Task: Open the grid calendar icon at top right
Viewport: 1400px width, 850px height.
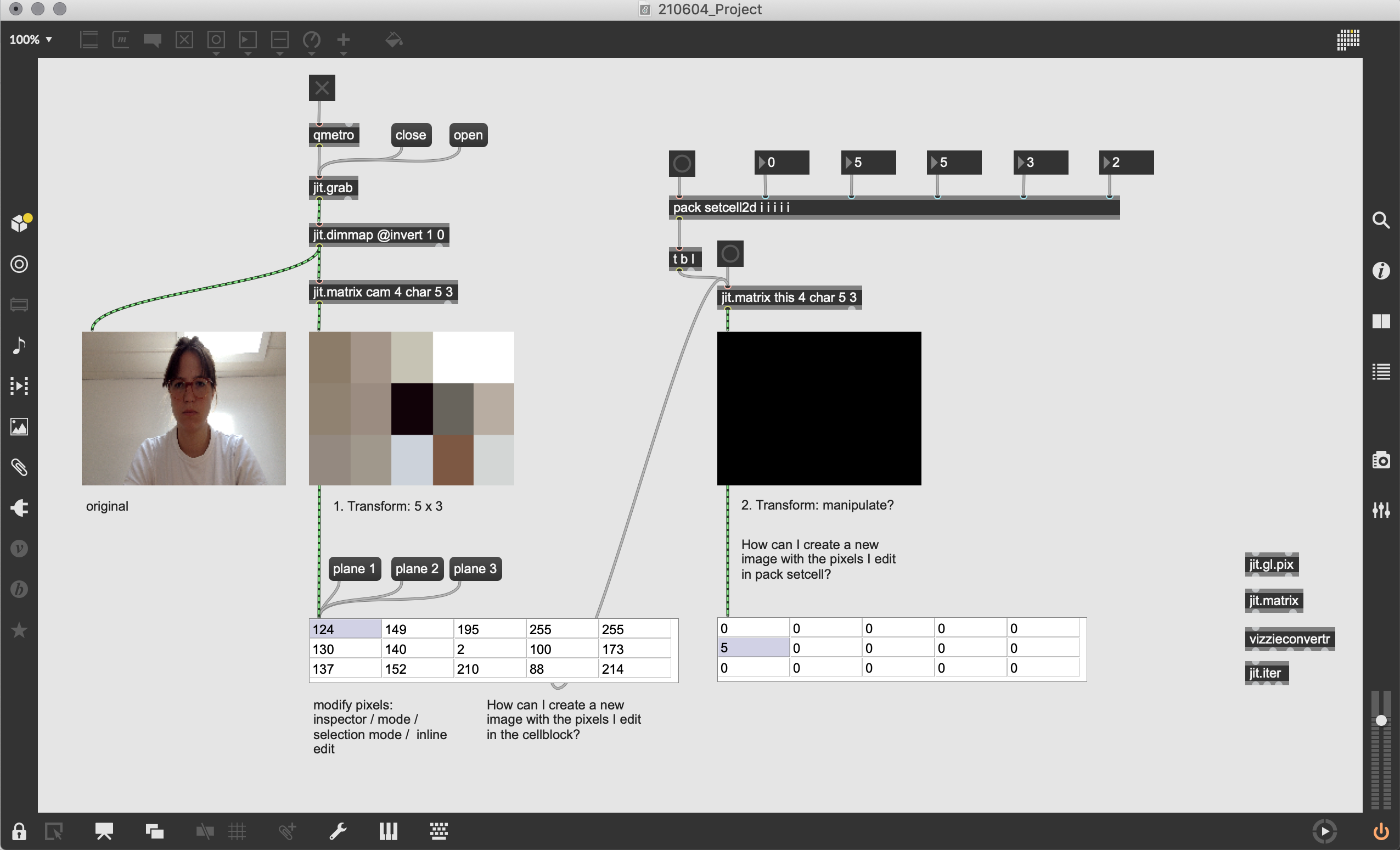Action: [x=1348, y=40]
